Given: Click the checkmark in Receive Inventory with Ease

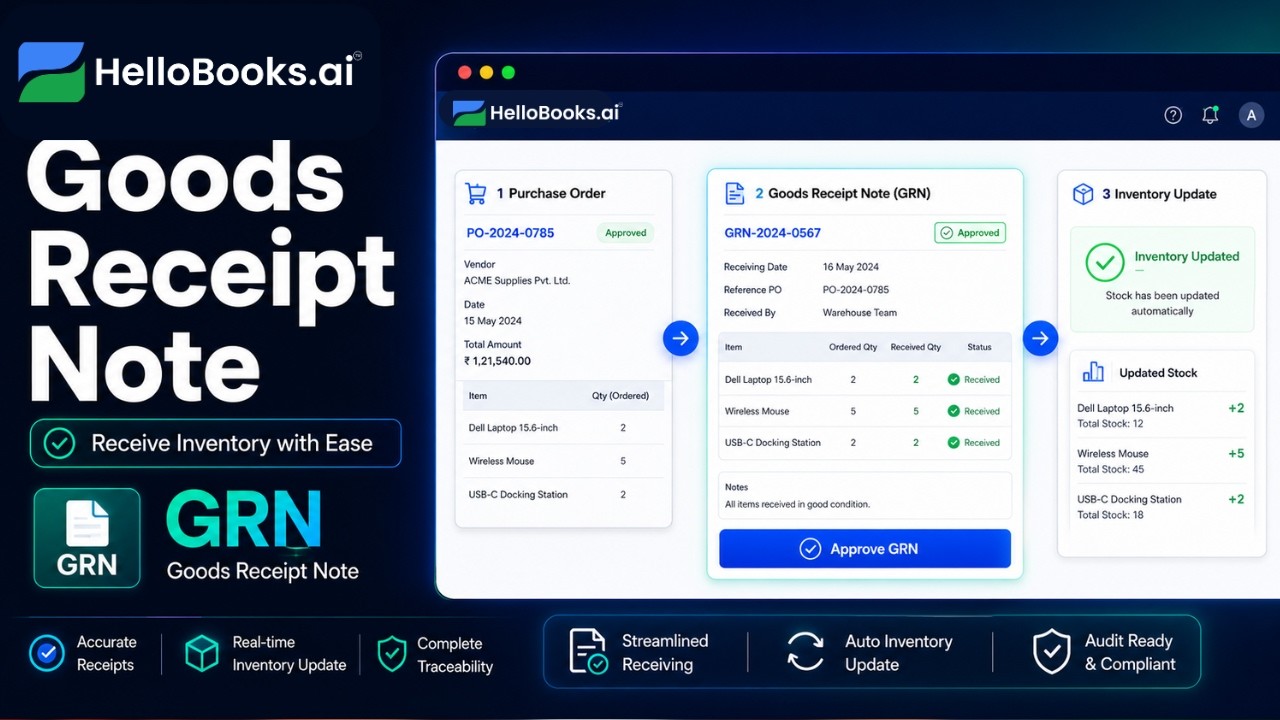Looking at the screenshot, I should coord(60,443).
